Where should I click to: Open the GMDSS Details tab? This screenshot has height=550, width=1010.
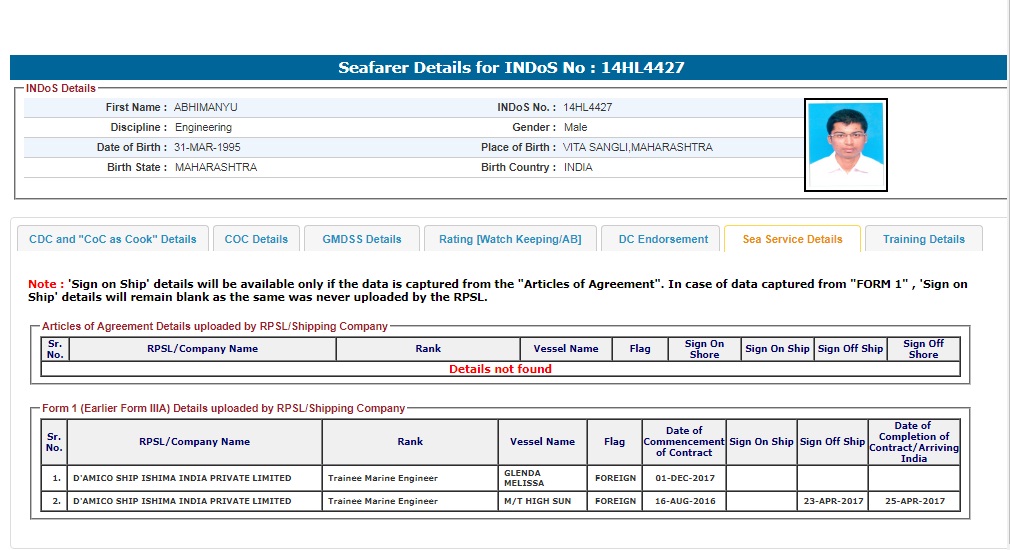tap(361, 239)
